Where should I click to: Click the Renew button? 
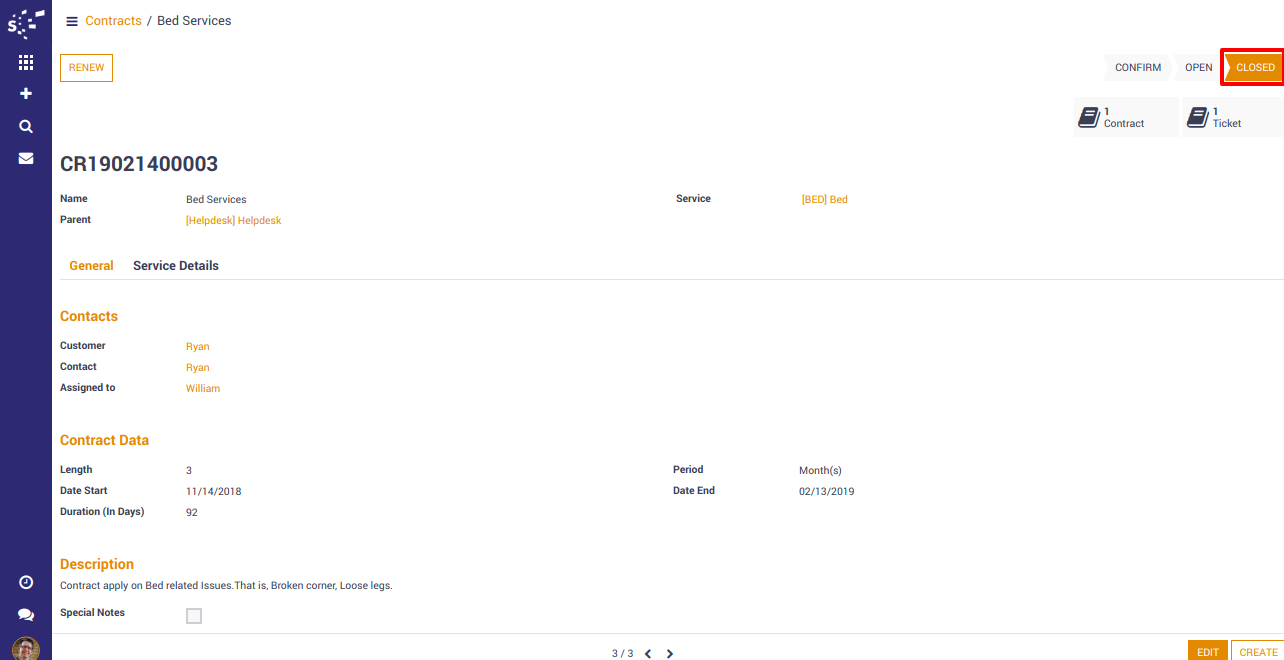86,68
